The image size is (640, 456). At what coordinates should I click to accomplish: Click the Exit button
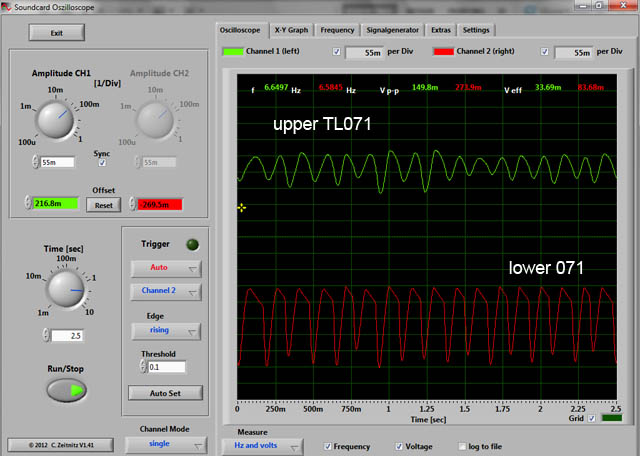click(x=57, y=33)
